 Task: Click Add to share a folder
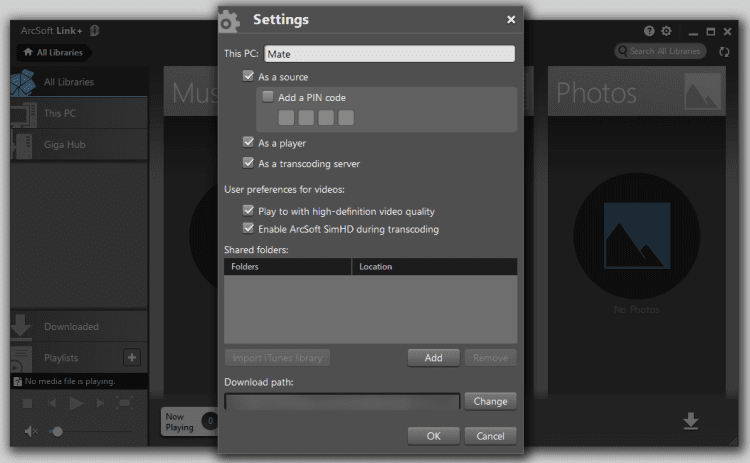433,358
